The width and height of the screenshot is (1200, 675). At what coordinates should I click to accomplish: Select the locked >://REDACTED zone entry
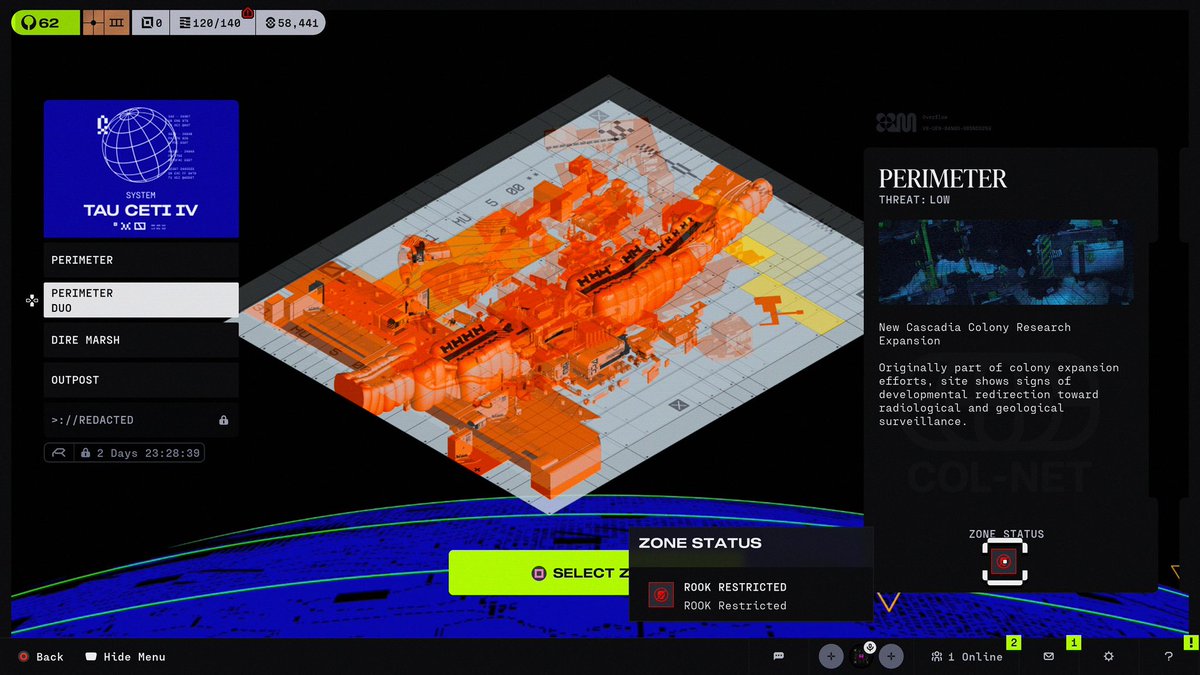(x=141, y=420)
